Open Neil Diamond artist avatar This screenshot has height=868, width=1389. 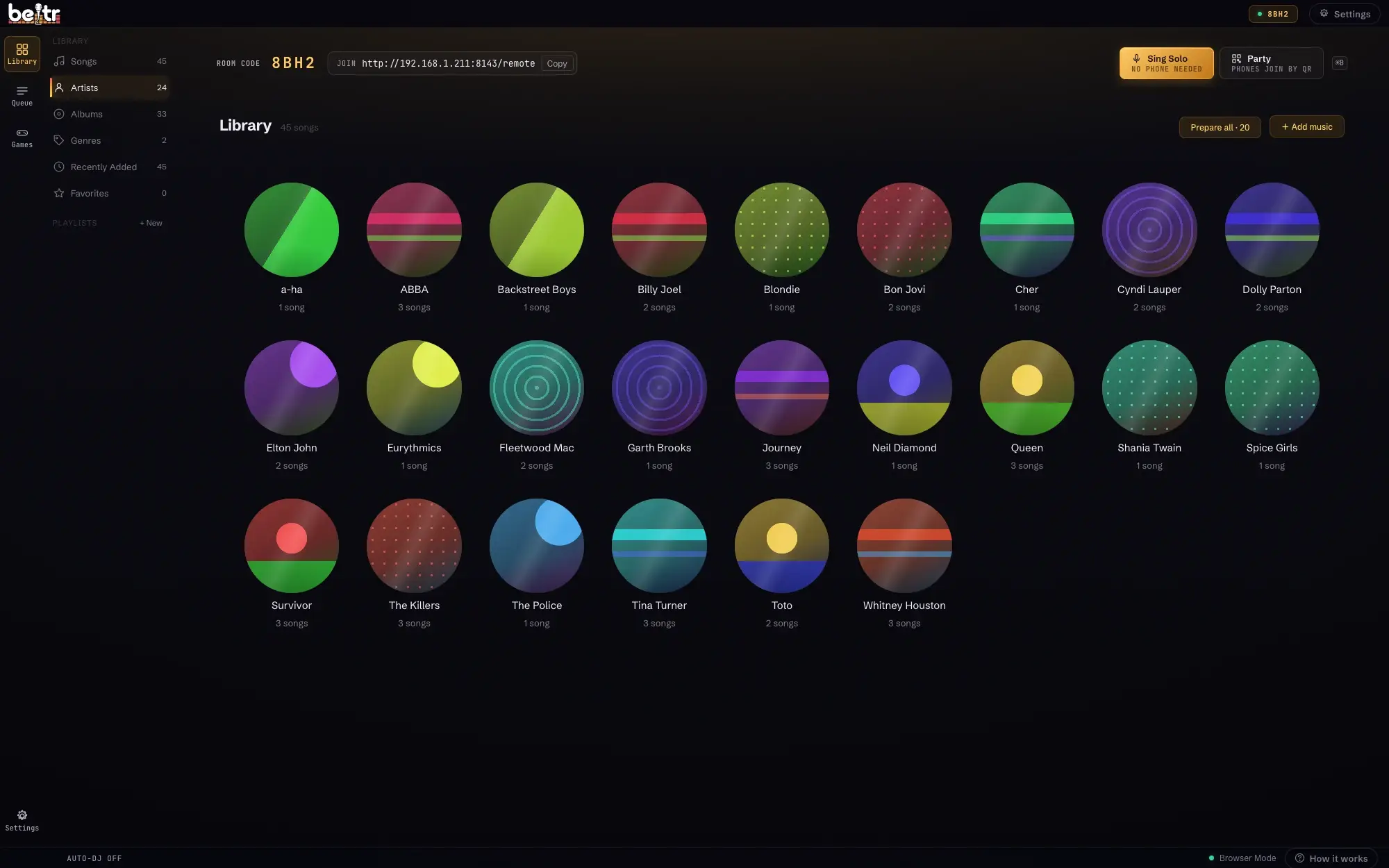coord(904,387)
